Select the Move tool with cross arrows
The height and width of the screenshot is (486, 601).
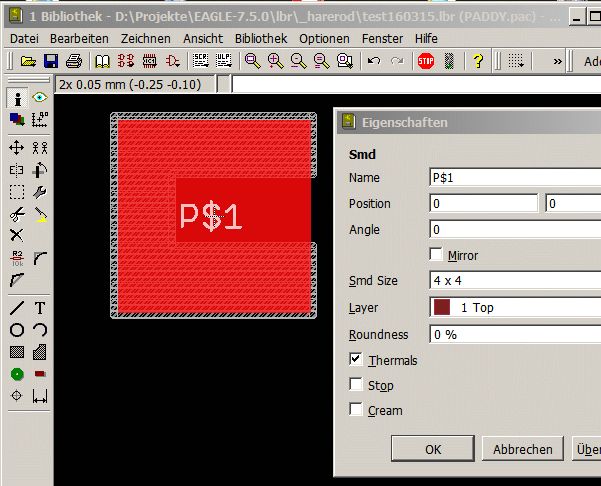(x=16, y=148)
